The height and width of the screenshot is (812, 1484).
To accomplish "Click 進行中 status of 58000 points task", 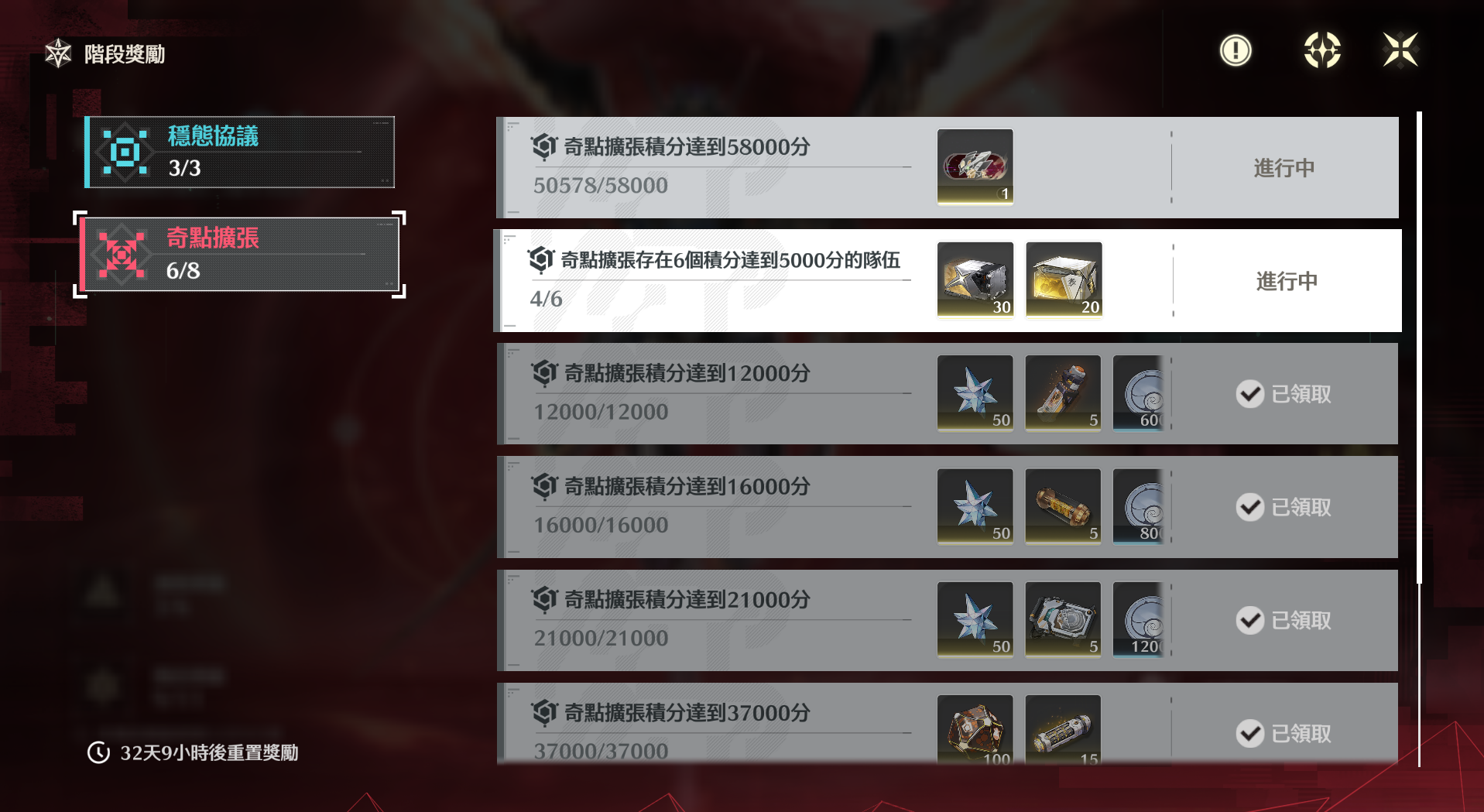I will [1284, 168].
